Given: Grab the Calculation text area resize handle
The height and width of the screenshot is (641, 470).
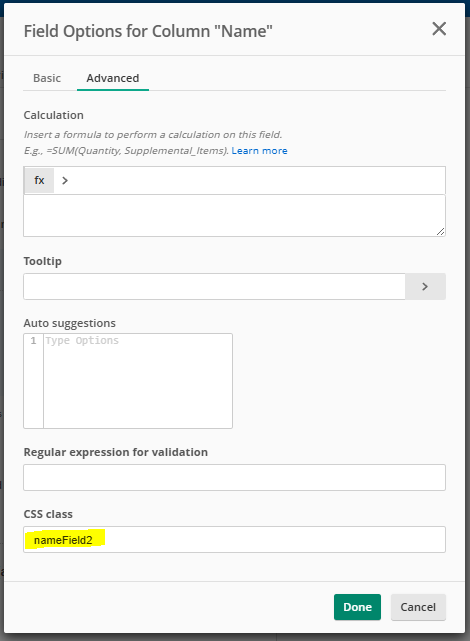Looking at the screenshot, I should 440,232.
